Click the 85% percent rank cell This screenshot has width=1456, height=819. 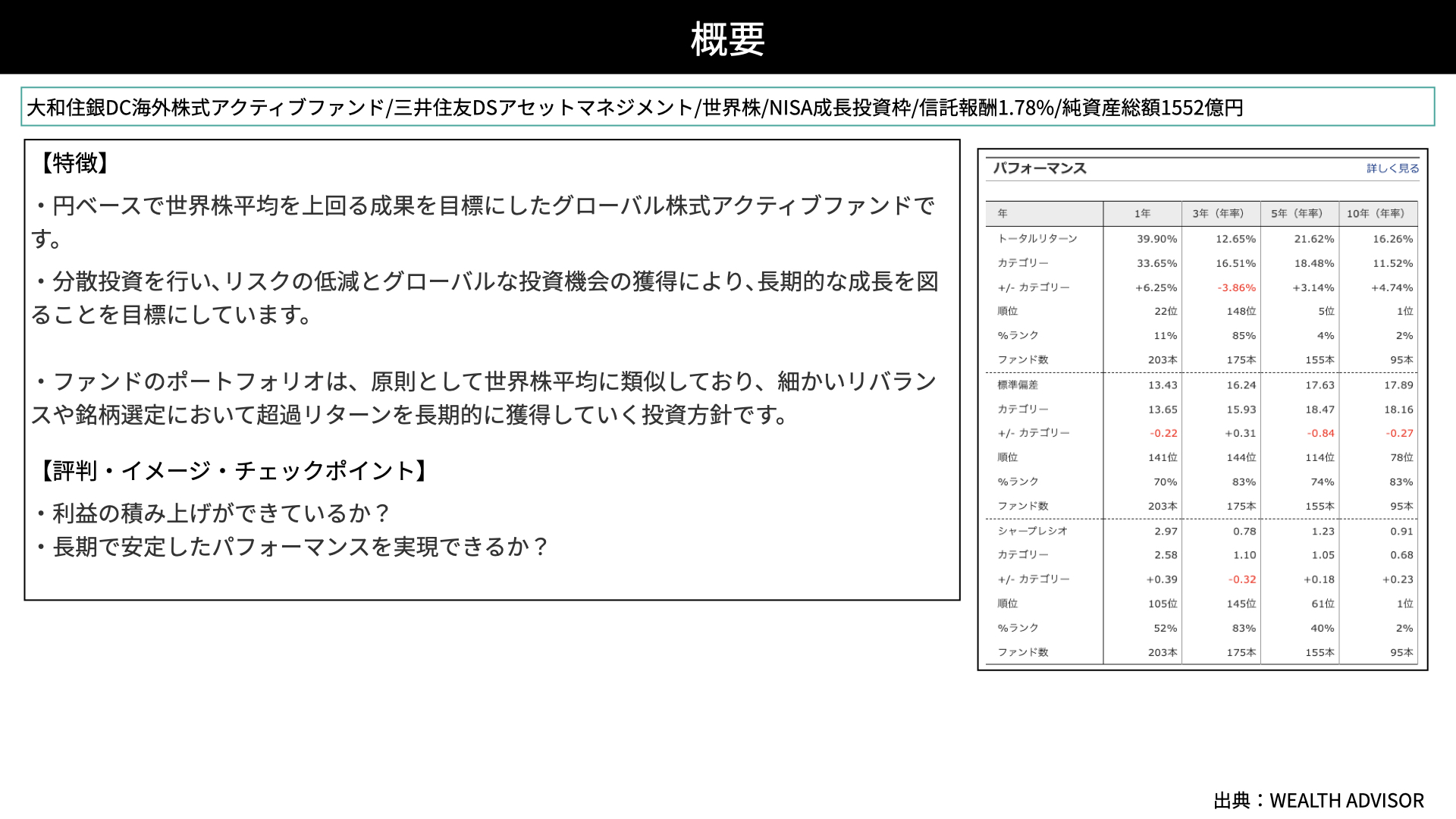point(1244,336)
